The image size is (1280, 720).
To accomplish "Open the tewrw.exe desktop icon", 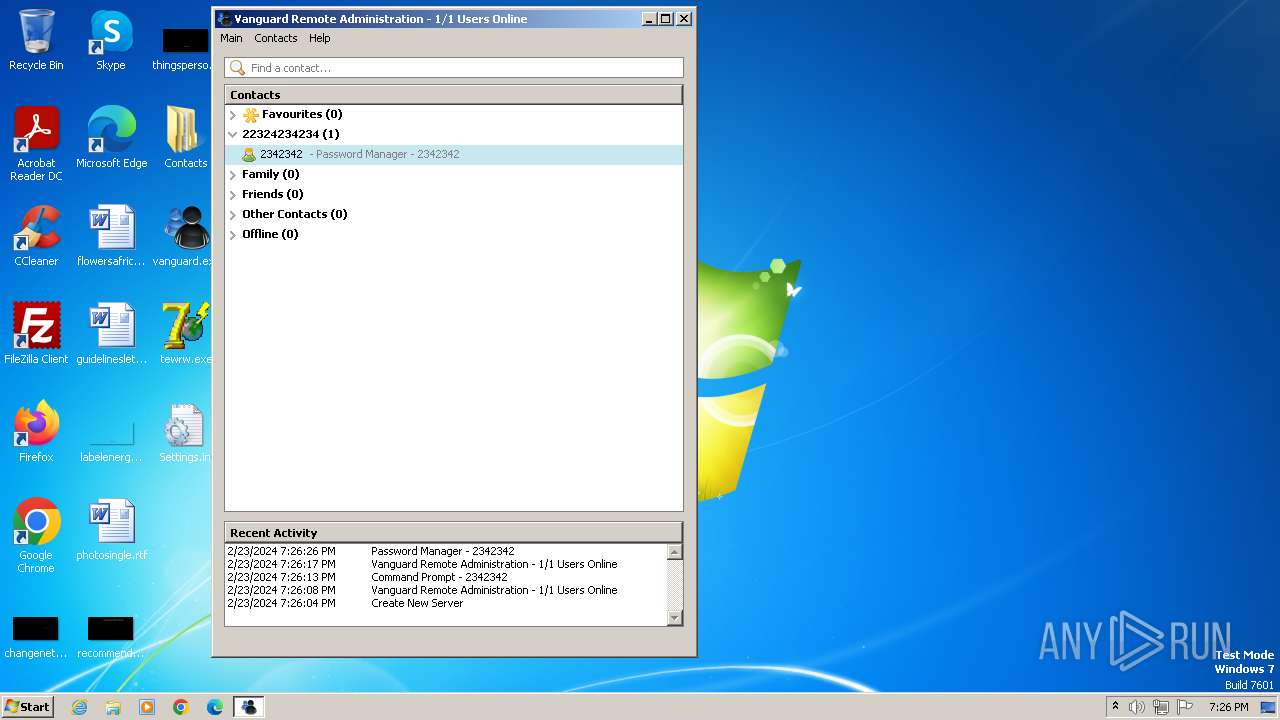I will (186, 334).
